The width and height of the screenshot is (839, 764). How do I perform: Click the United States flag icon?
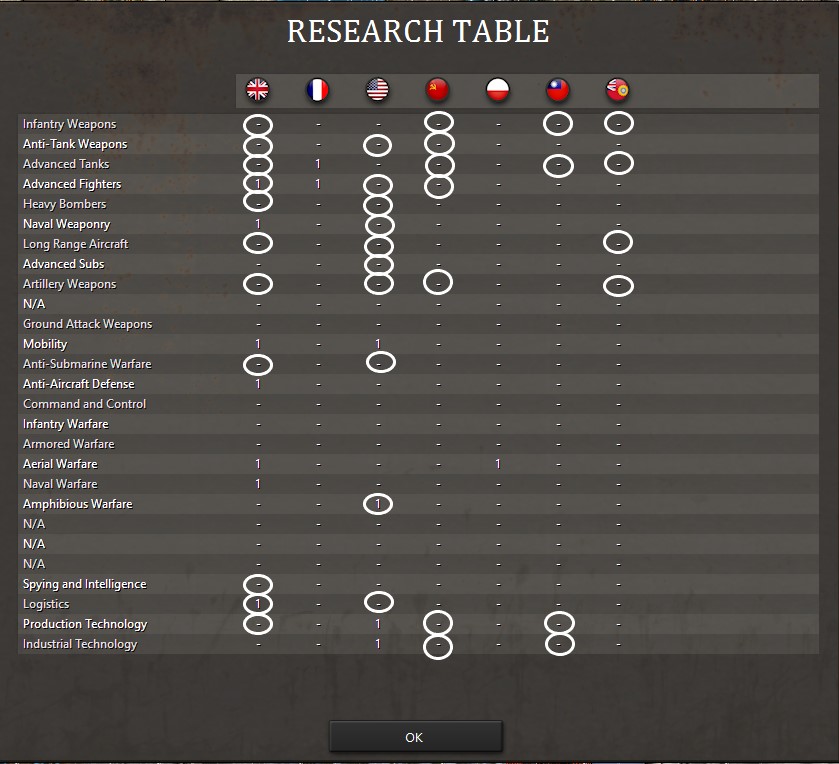(377, 89)
